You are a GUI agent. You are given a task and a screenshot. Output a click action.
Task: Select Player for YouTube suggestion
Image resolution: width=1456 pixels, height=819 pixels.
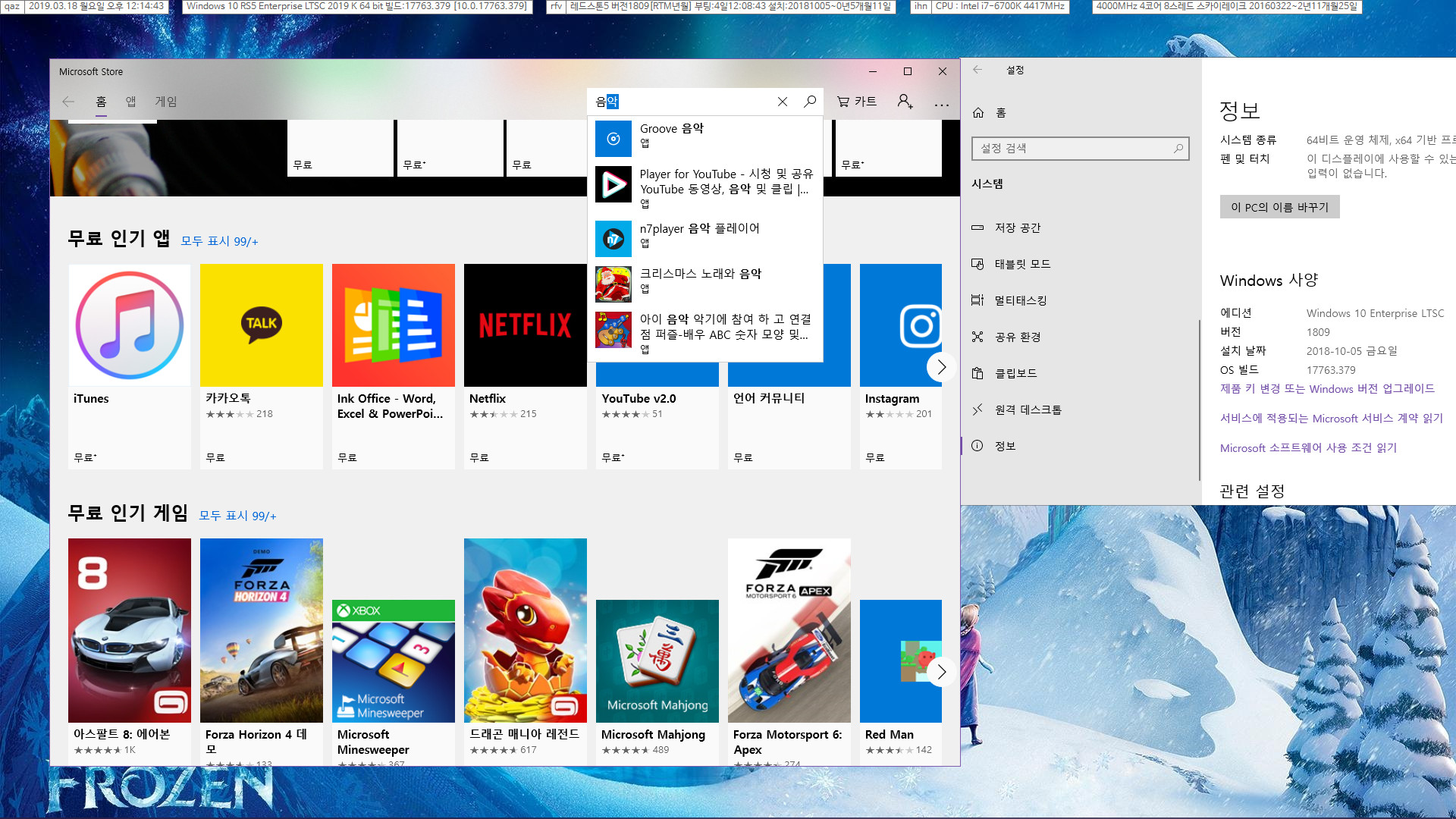(x=705, y=188)
